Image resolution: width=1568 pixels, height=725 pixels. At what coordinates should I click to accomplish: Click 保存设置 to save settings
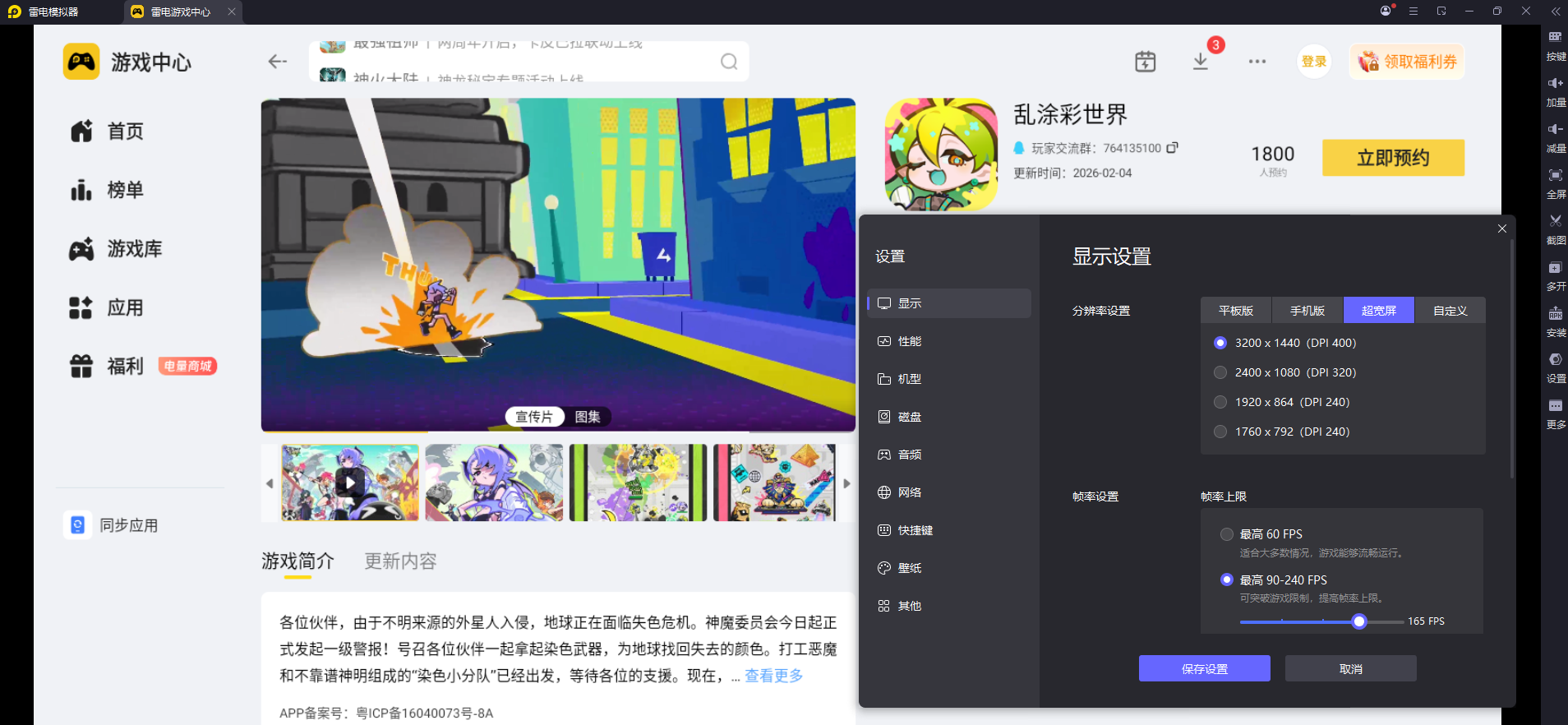click(x=1205, y=668)
